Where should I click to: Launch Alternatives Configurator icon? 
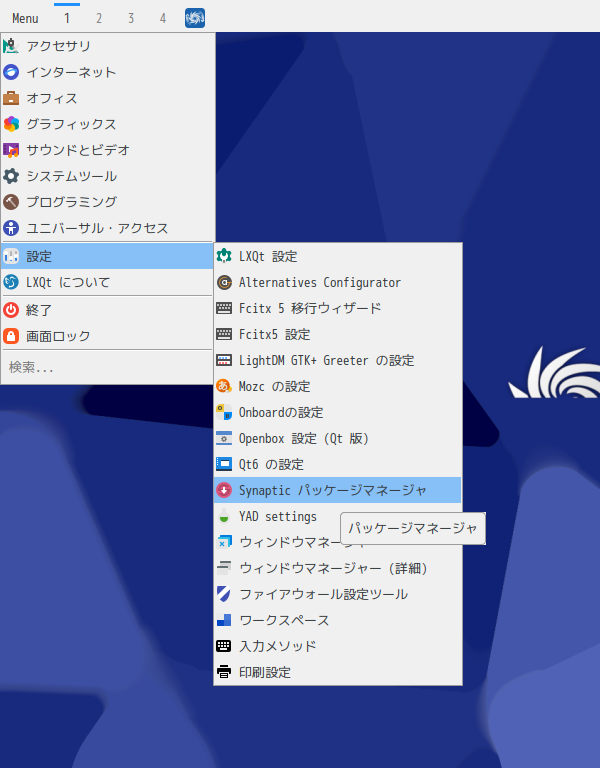(x=224, y=283)
